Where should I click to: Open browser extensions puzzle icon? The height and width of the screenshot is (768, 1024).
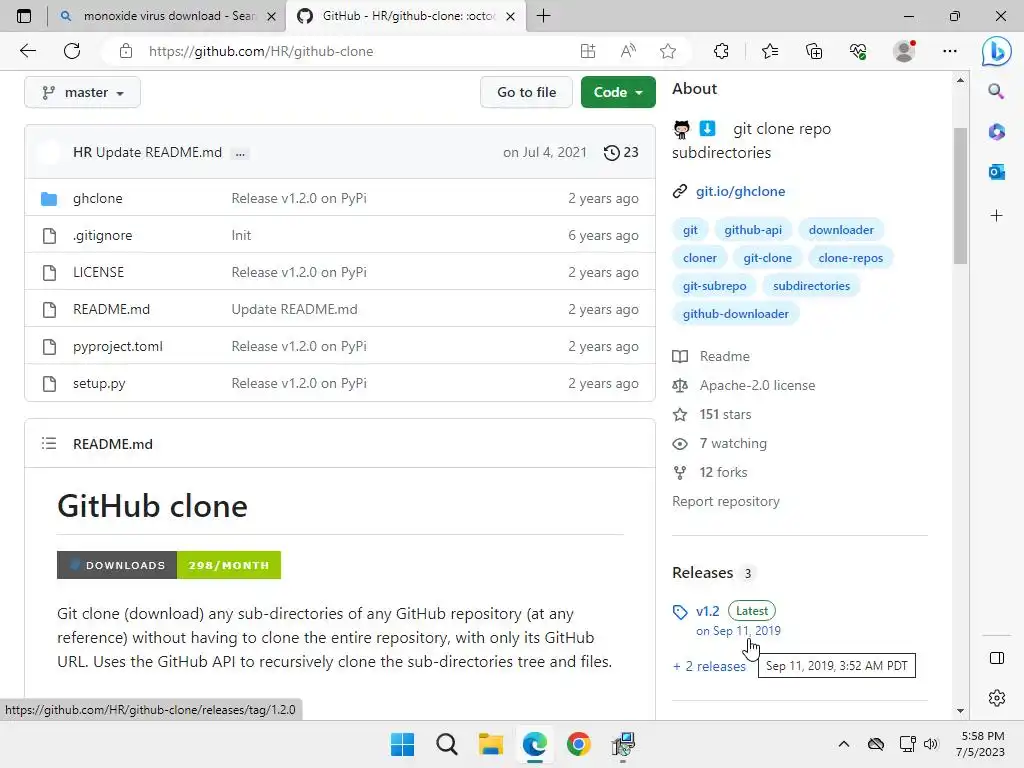click(x=721, y=51)
